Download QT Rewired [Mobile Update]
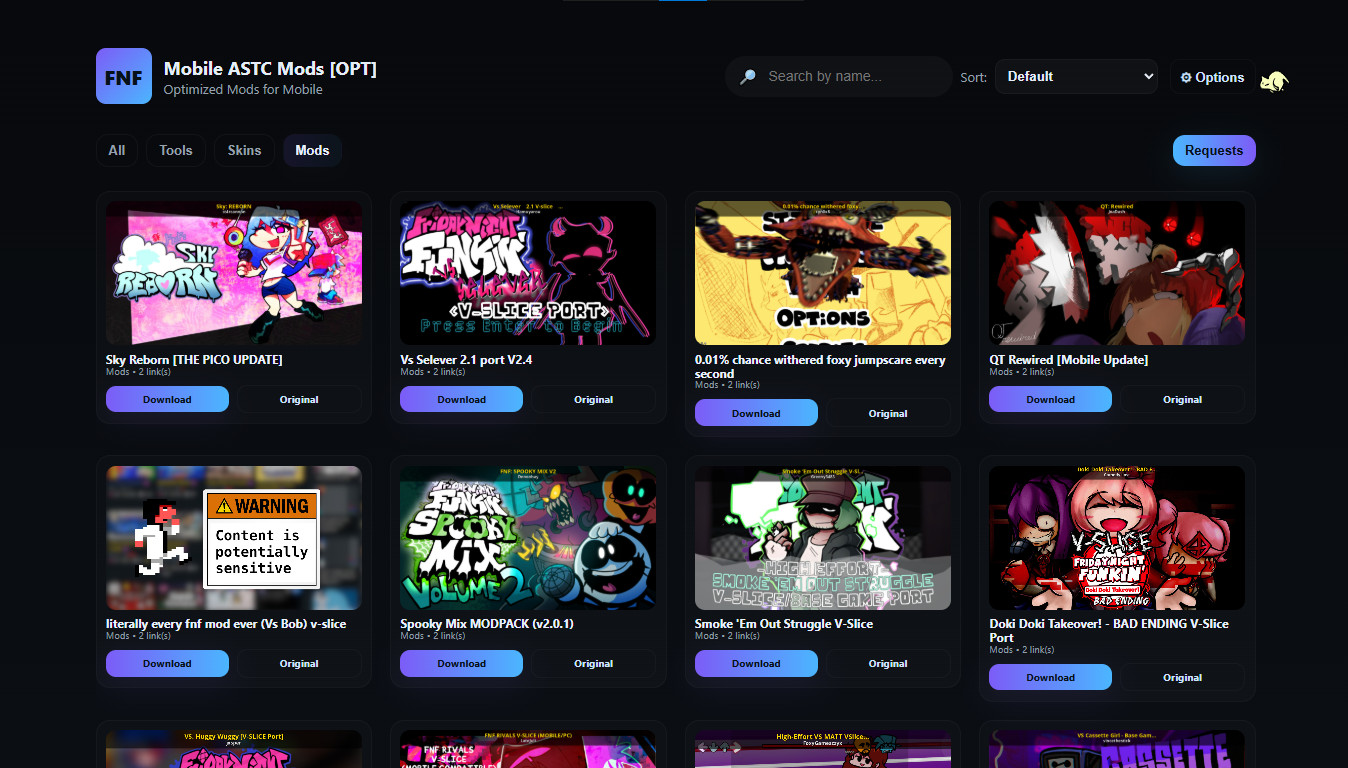The height and width of the screenshot is (768, 1348). click(1050, 399)
